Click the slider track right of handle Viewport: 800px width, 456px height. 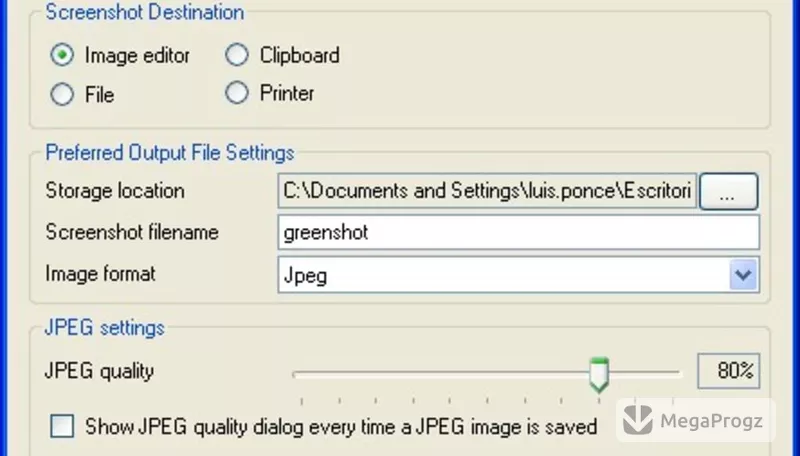pyautogui.click(x=645, y=373)
